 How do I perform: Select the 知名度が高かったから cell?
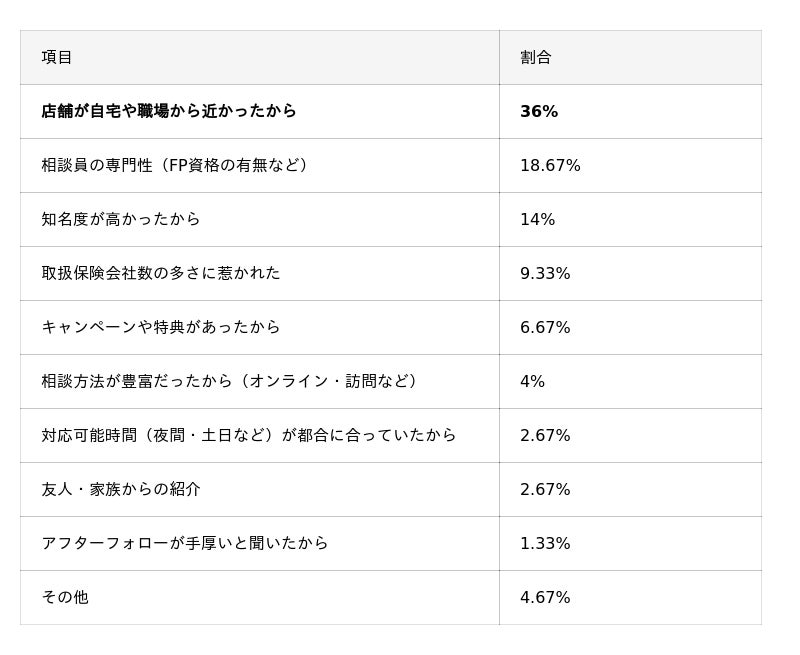pos(121,219)
